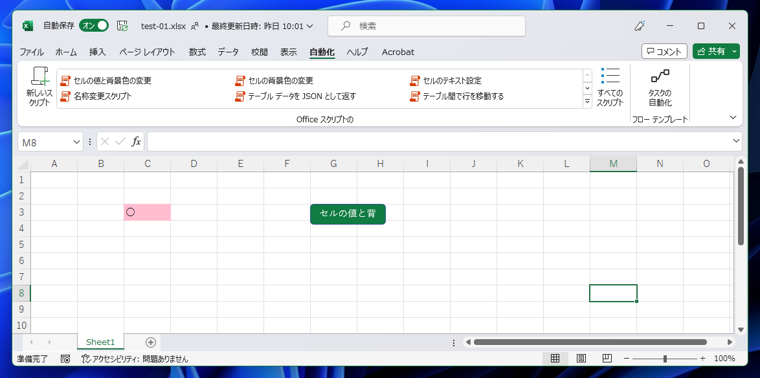Screen dimensions: 760x378
Task: Open the Acrobat tab
Action: click(398, 52)
